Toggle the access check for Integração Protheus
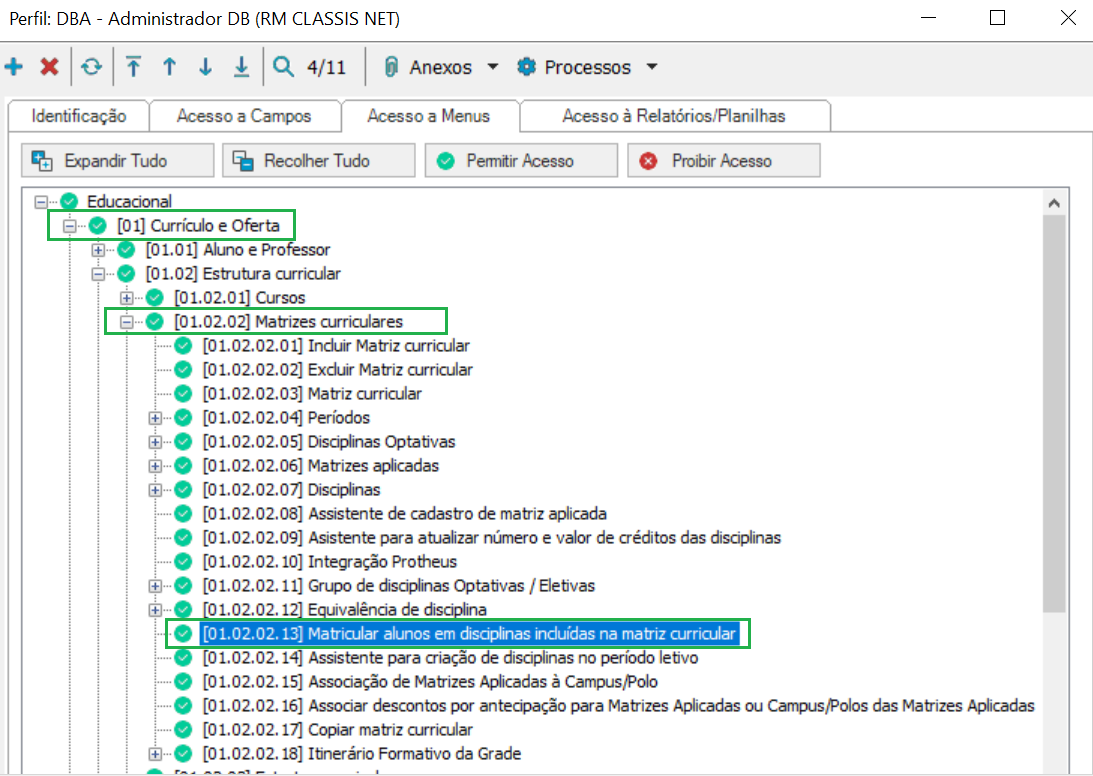The height and width of the screenshot is (776, 1093). (183, 562)
